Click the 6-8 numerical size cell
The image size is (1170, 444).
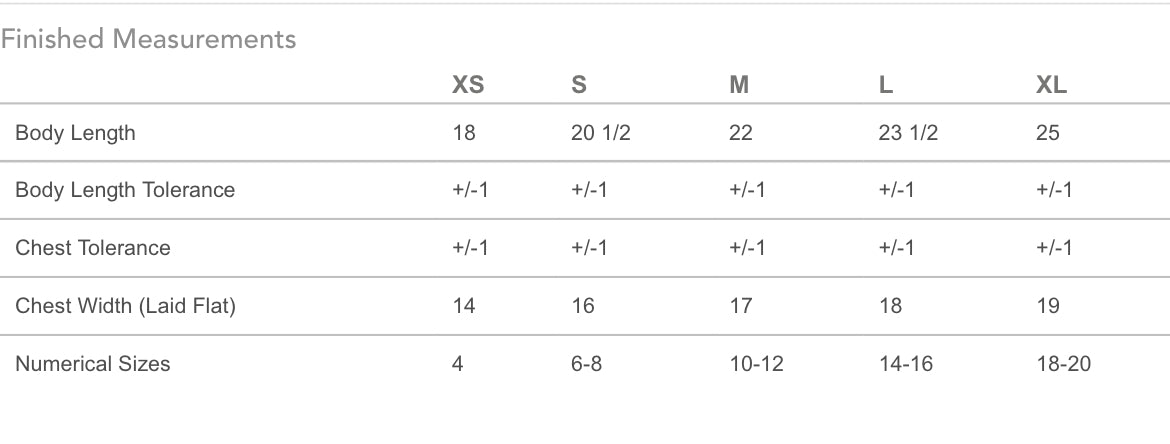click(x=586, y=364)
